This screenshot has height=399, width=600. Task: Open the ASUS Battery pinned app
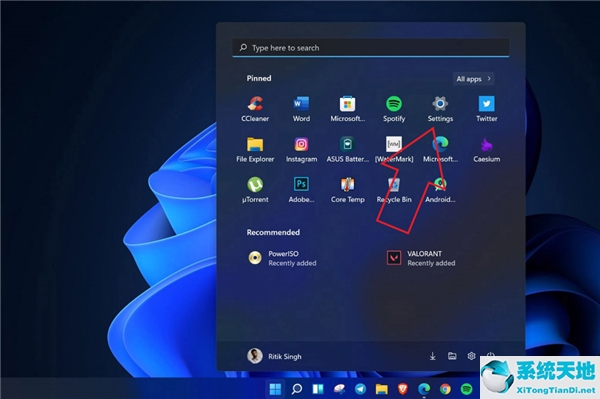(x=347, y=150)
